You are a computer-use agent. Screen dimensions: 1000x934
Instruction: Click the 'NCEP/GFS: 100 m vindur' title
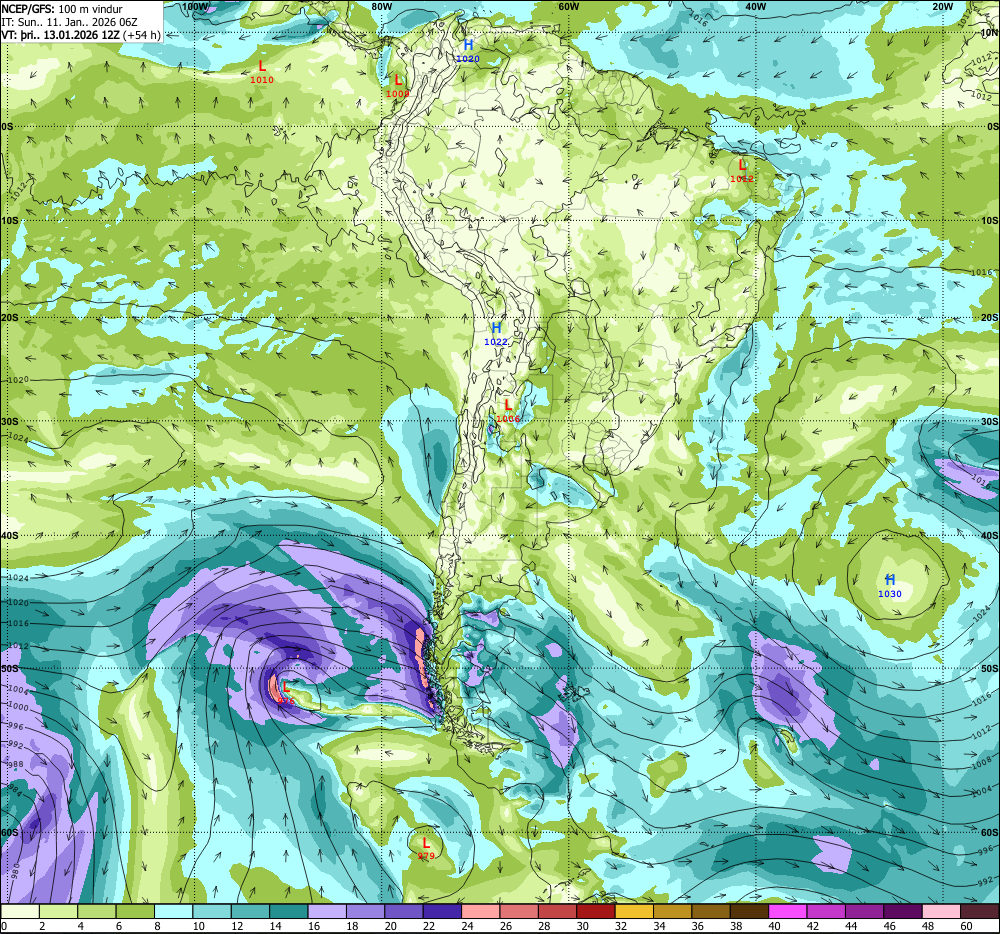[62, 9]
